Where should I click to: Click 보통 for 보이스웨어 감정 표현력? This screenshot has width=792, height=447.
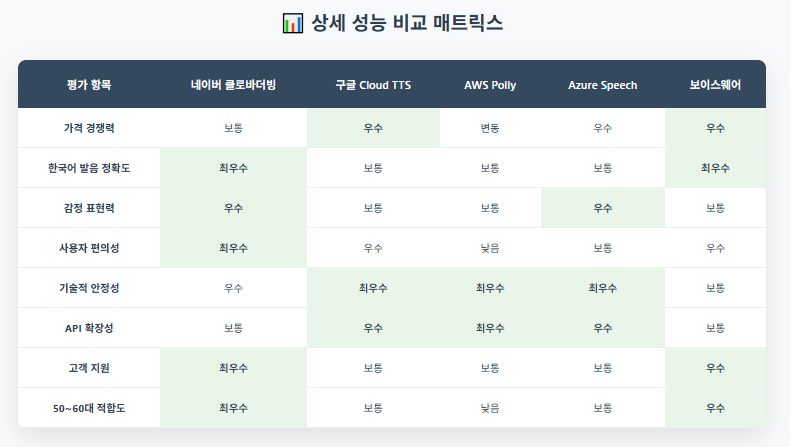[x=715, y=208]
